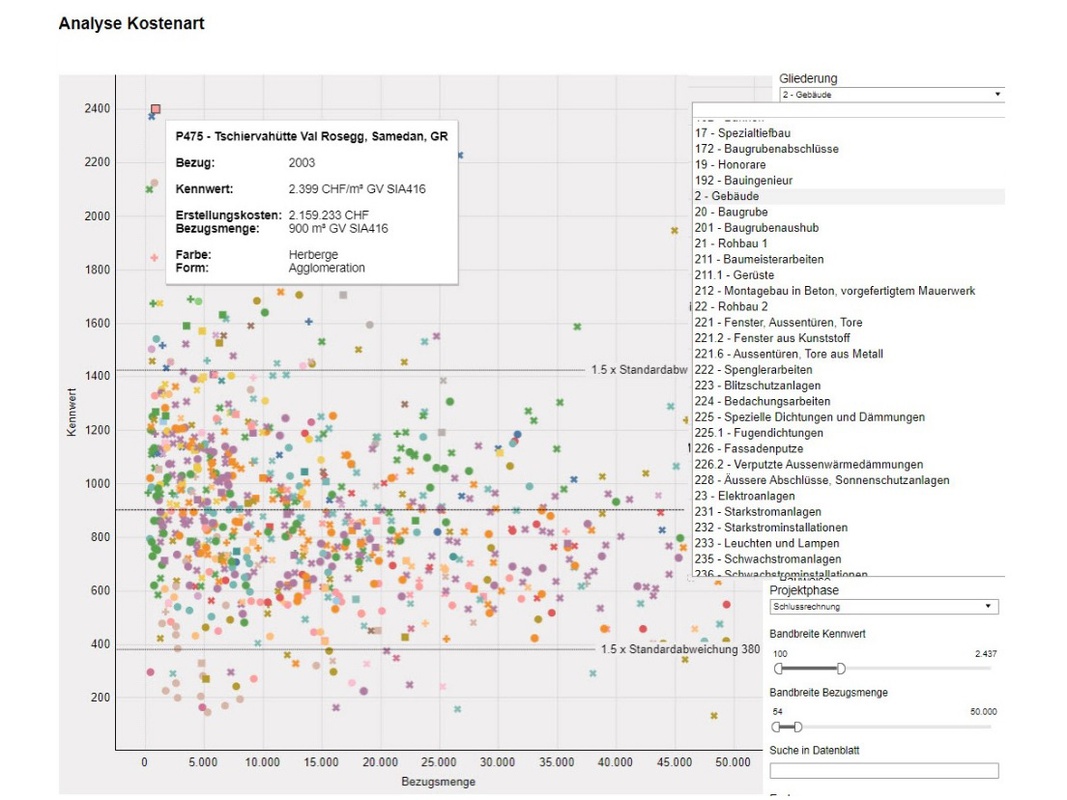This screenshot has height=800, width=1067.
Task: Click left handle of Bandbreite Bezugsmenge slider
Action: (776, 727)
